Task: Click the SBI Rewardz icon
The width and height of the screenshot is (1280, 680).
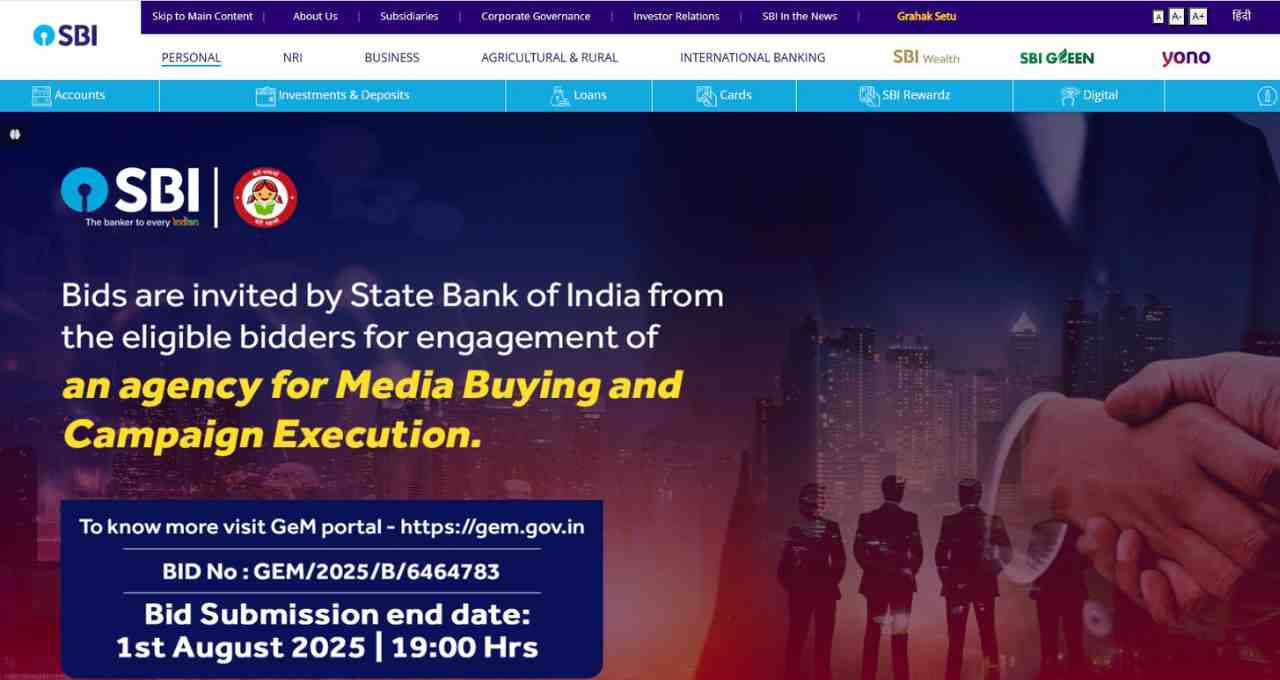Action: [x=868, y=96]
